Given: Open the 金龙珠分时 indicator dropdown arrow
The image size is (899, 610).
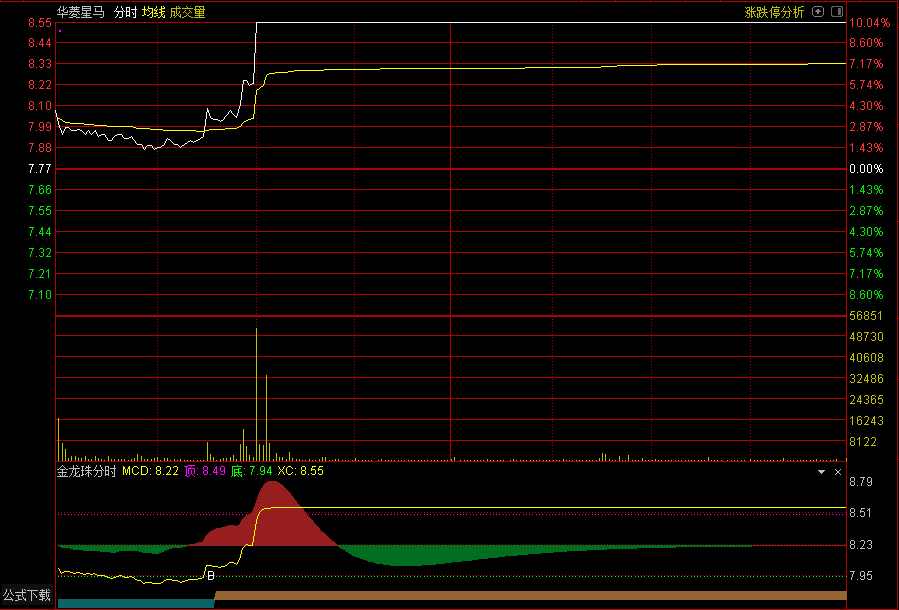Looking at the screenshot, I should tap(821, 472).
